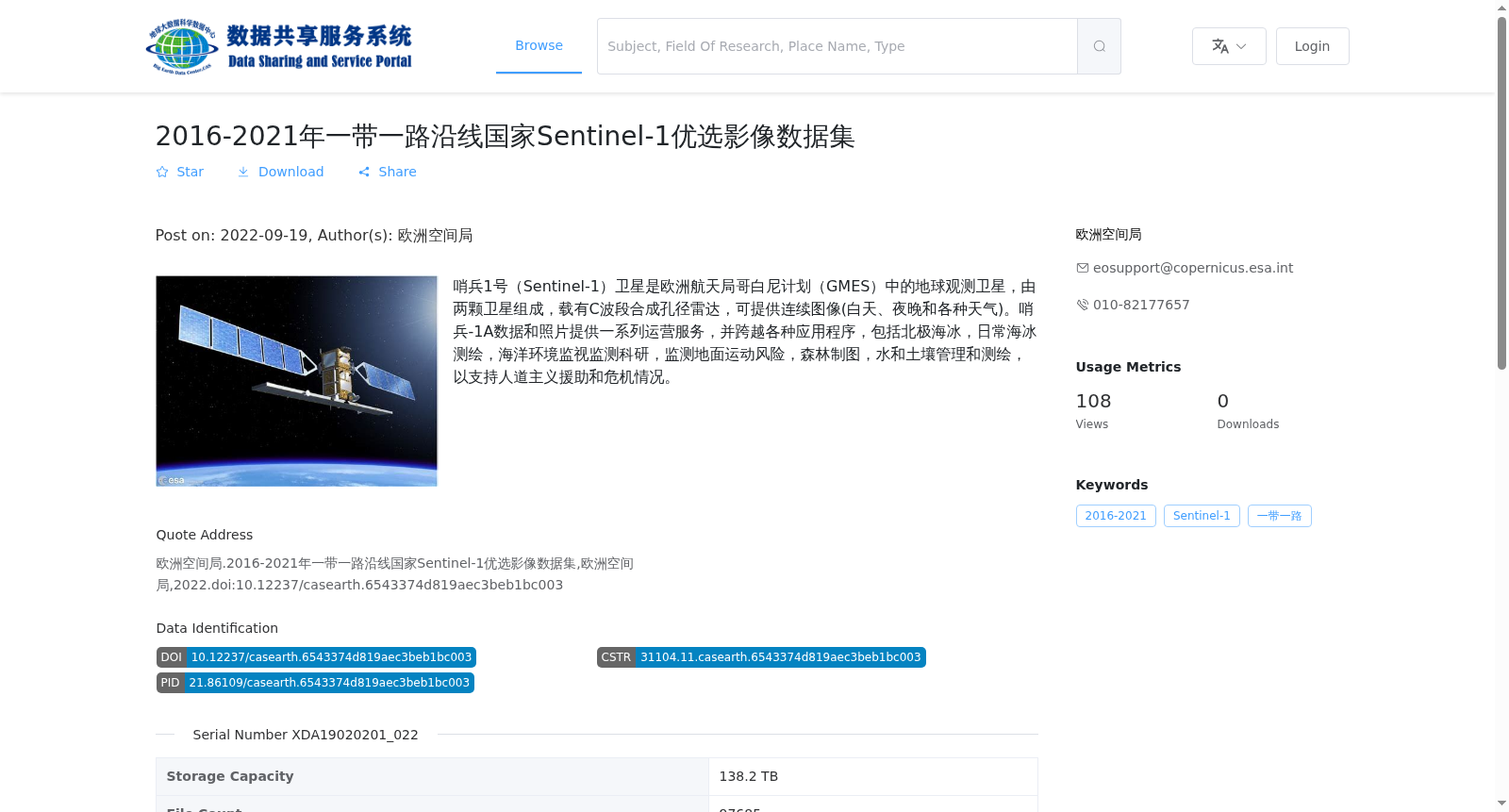Click the download arrow icon

(x=243, y=172)
